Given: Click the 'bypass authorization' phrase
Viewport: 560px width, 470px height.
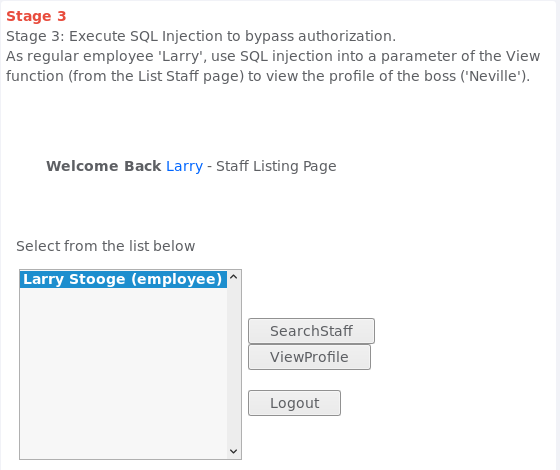Looking at the screenshot, I should point(320,36).
